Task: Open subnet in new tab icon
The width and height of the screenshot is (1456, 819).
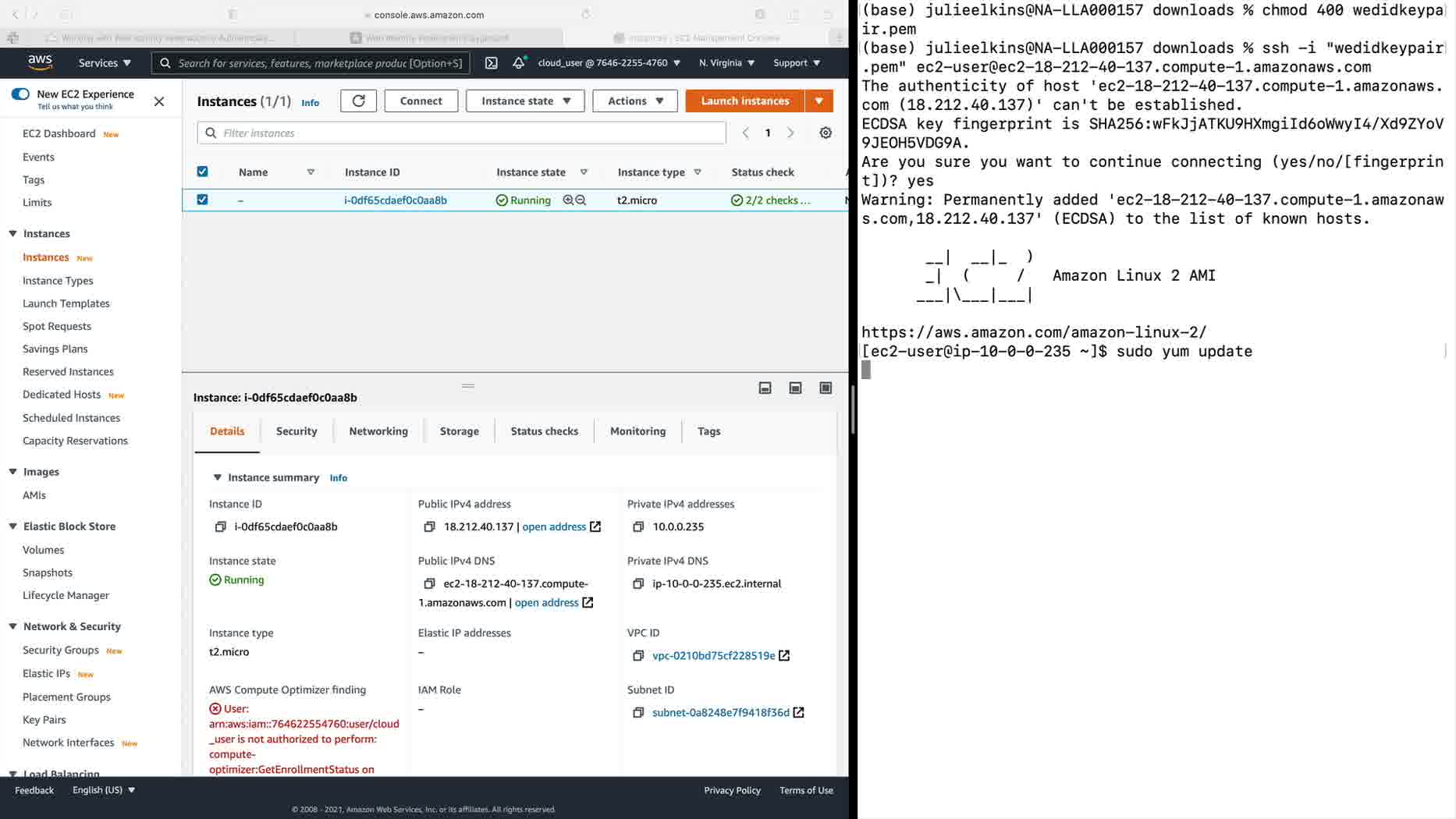Action: pyautogui.click(x=798, y=713)
